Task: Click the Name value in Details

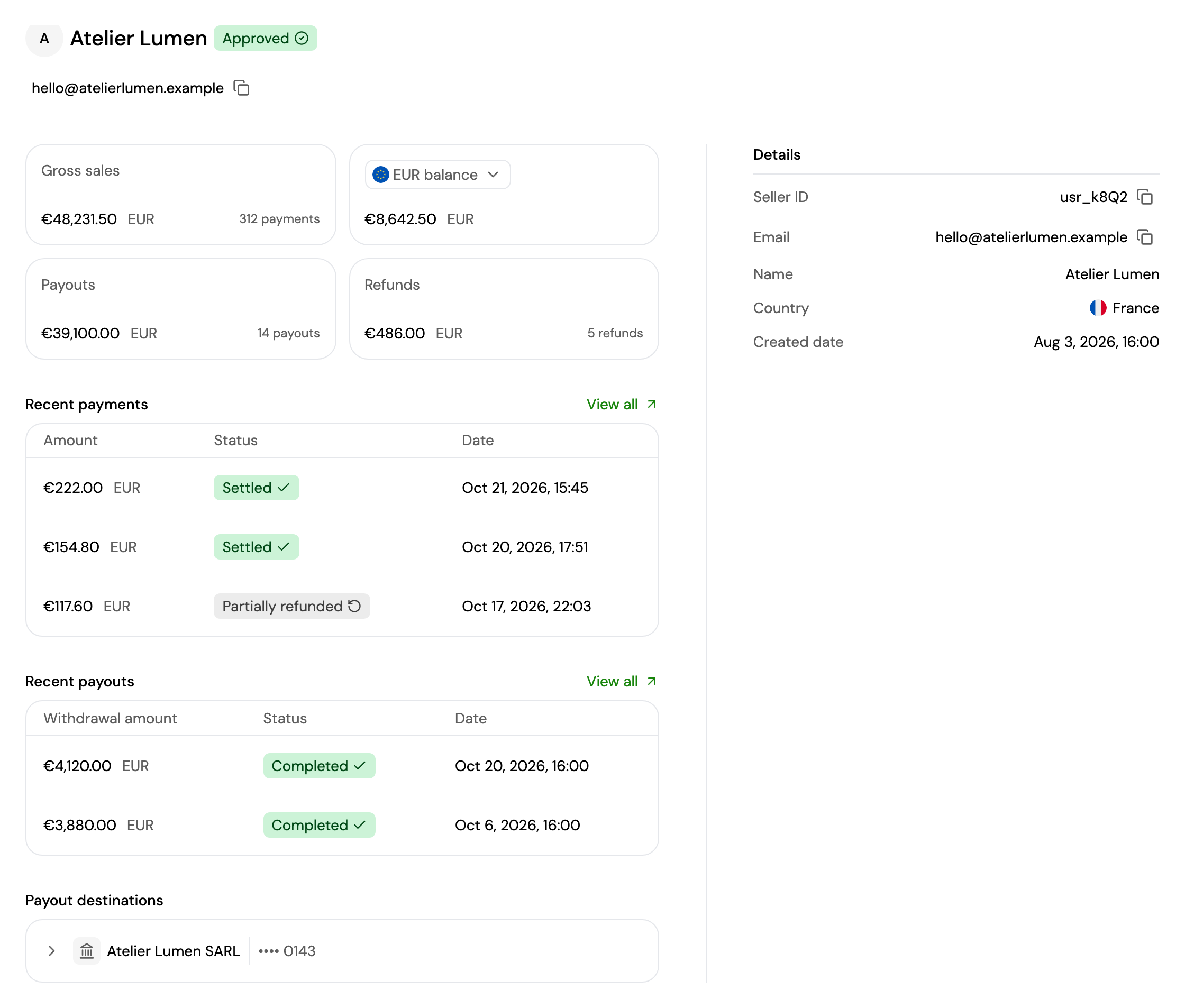Action: point(1112,274)
